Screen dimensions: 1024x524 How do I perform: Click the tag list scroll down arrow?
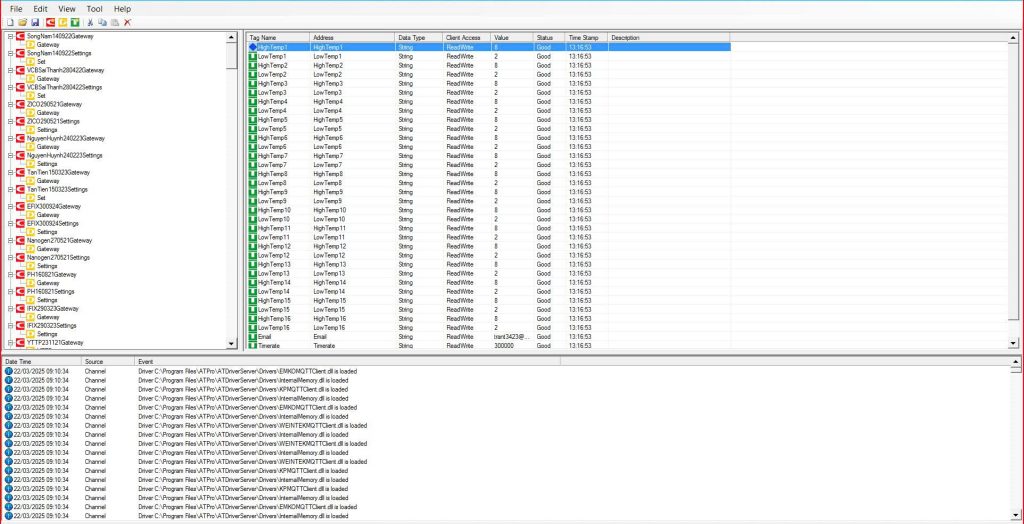click(1013, 343)
